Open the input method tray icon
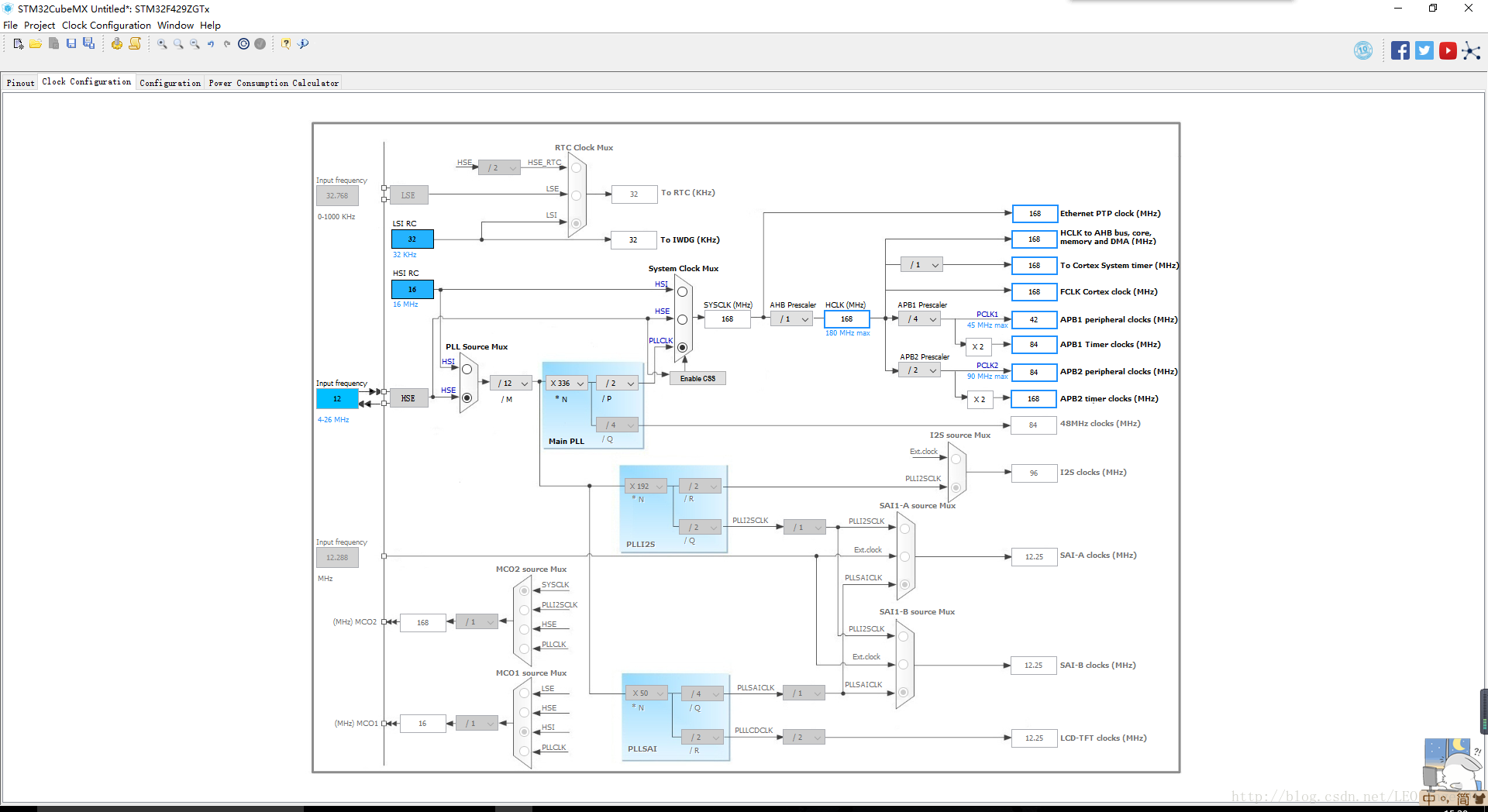Image resolution: width=1488 pixels, height=812 pixels. [1429, 798]
